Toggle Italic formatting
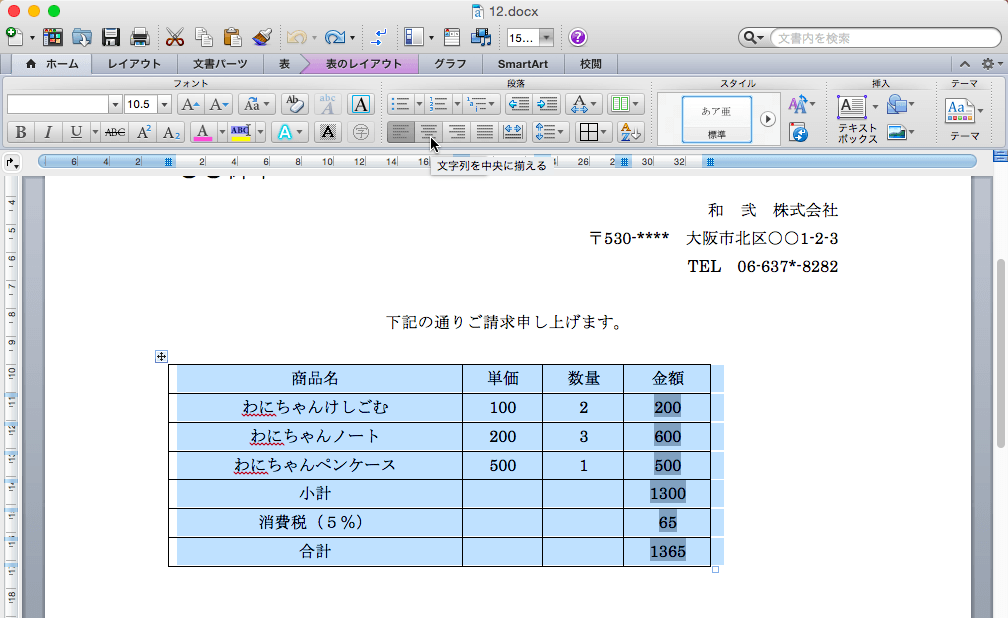Image resolution: width=1008 pixels, height=618 pixels. (48, 132)
